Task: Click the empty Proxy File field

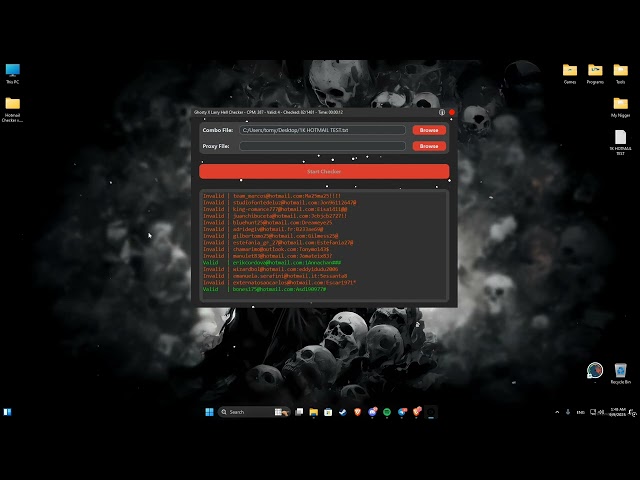Action: 322,146
